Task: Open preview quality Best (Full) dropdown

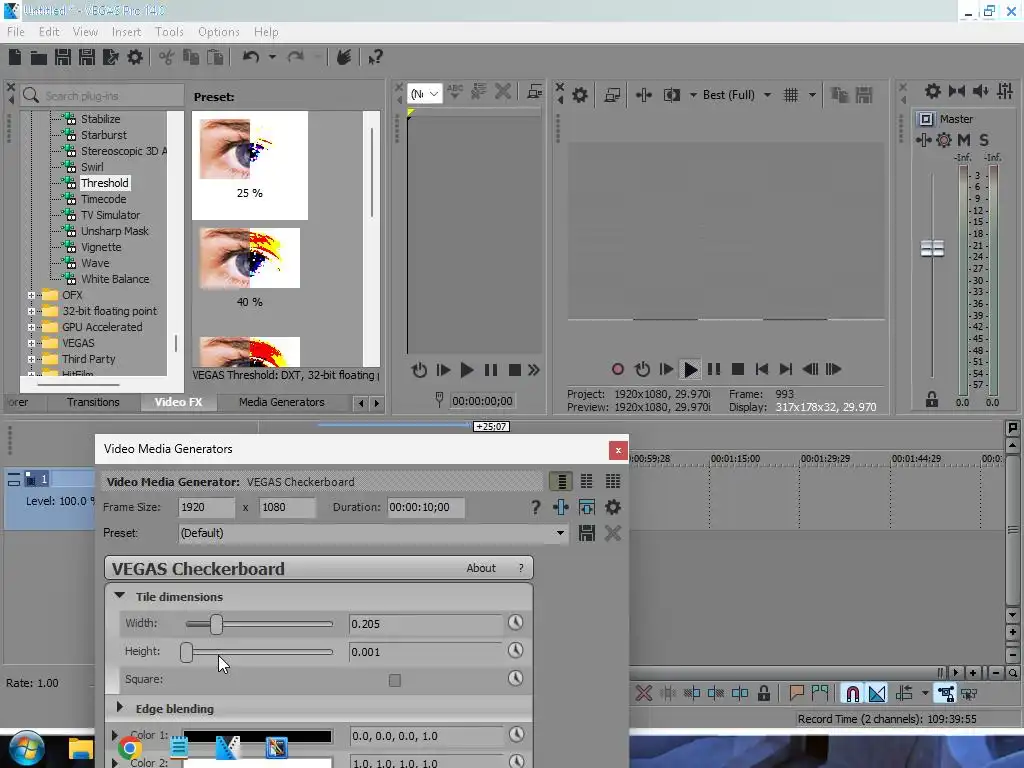Action: (737, 95)
